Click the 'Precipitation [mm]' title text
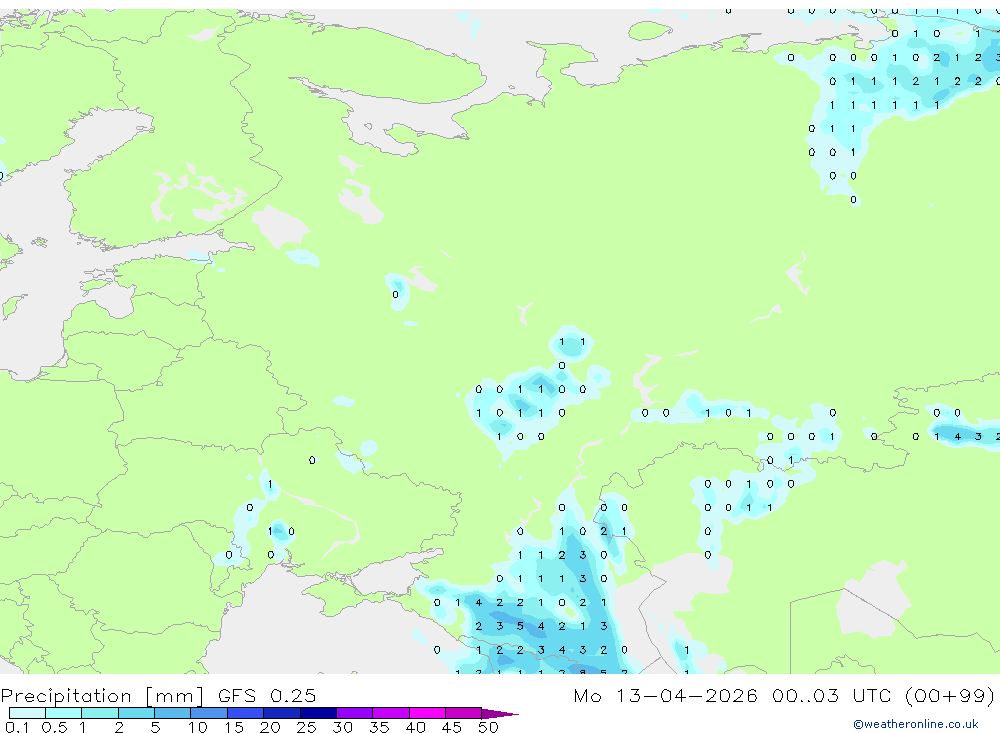1000x733 pixels. click(x=102, y=696)
